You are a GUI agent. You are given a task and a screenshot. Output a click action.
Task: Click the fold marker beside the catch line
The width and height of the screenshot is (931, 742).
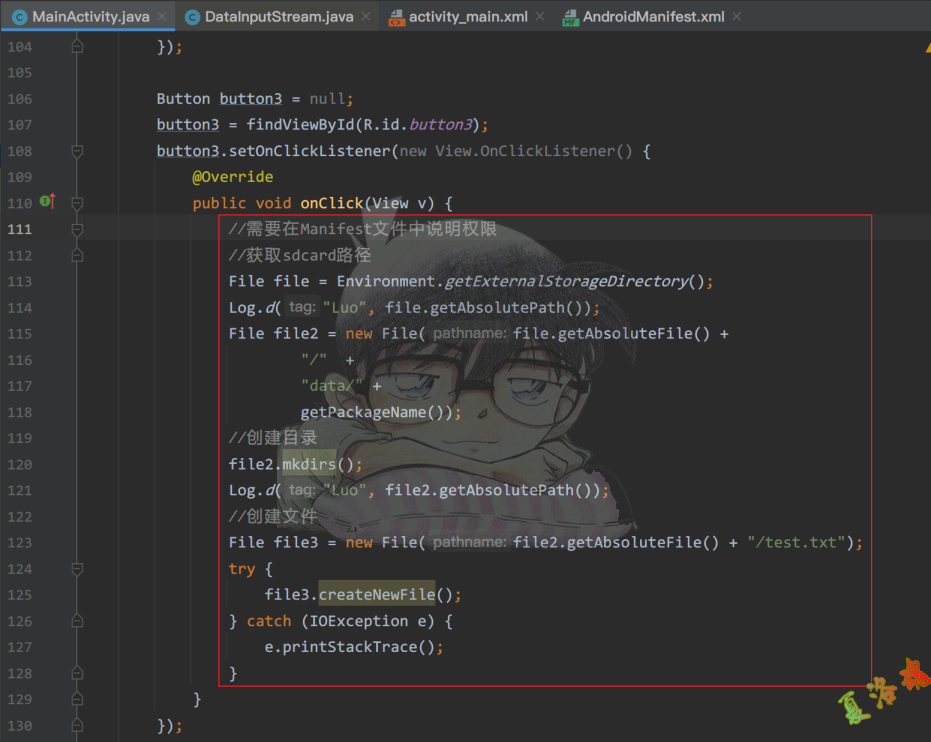point(77,621)
